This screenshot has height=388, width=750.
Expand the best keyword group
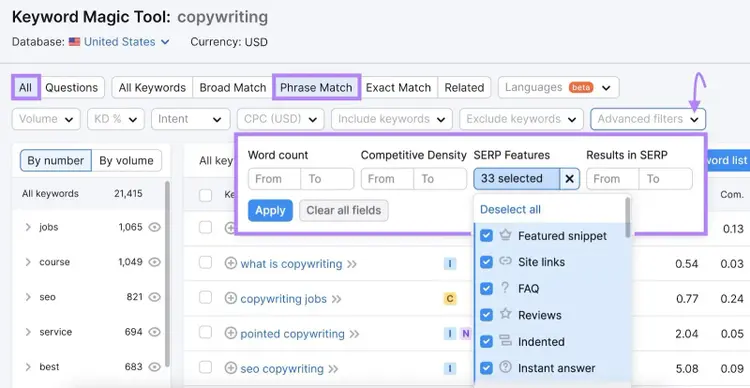click(x=28, y=367)
